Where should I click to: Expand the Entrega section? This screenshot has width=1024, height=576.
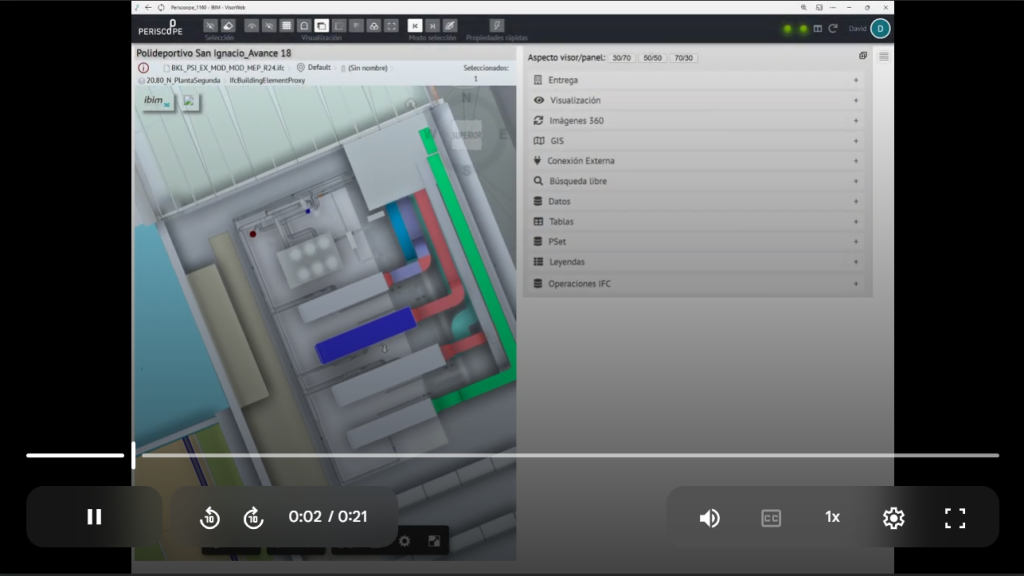[697, 80]
